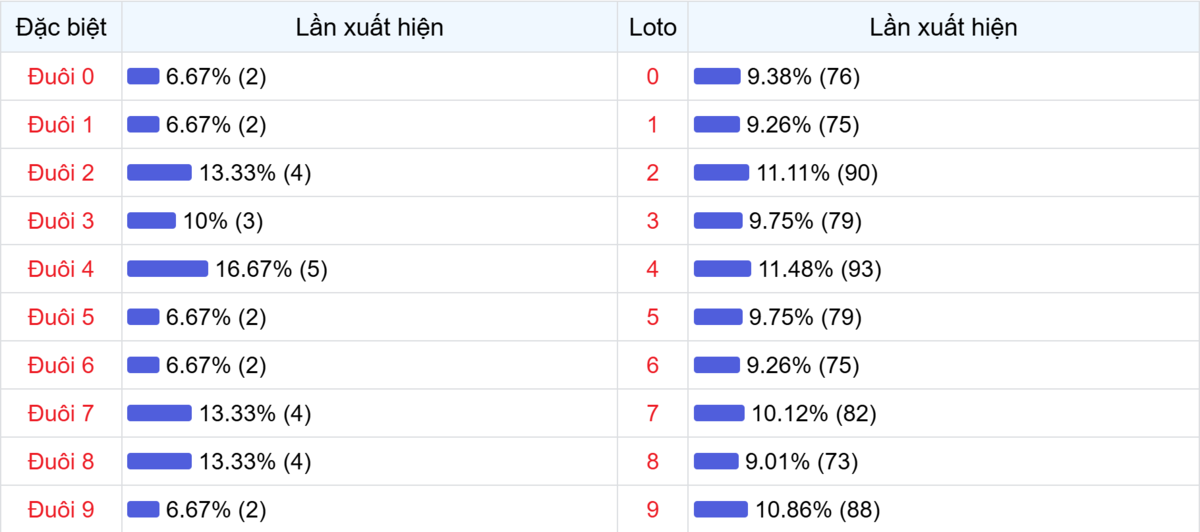Click the 'Đặc biệt' column header
This screenshot has width=1200, height=532.
[61, 27]
